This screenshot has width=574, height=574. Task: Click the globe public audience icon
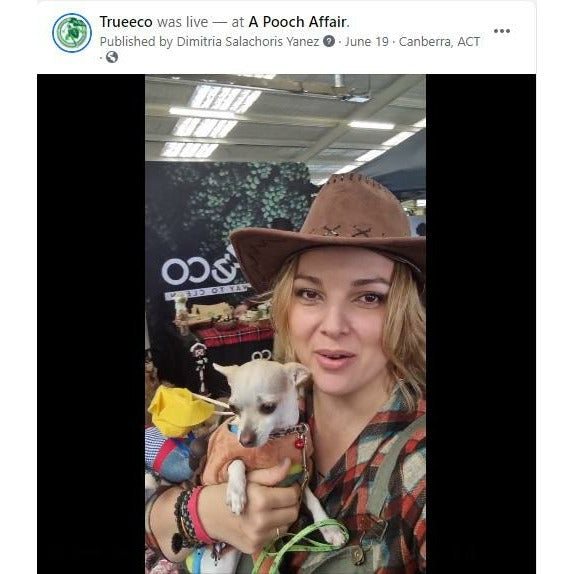pos(112,57)
